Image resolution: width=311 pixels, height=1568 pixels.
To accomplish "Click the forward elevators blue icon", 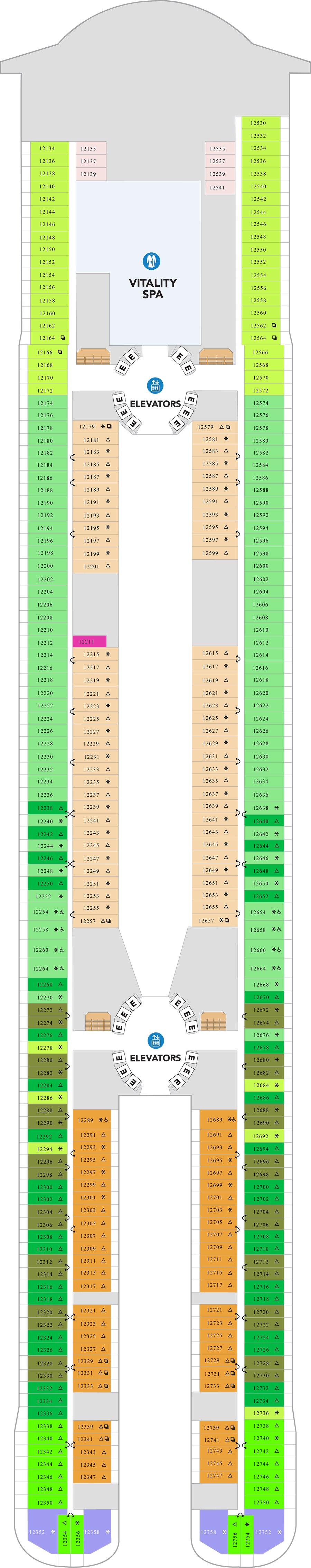I will (155, 385).
